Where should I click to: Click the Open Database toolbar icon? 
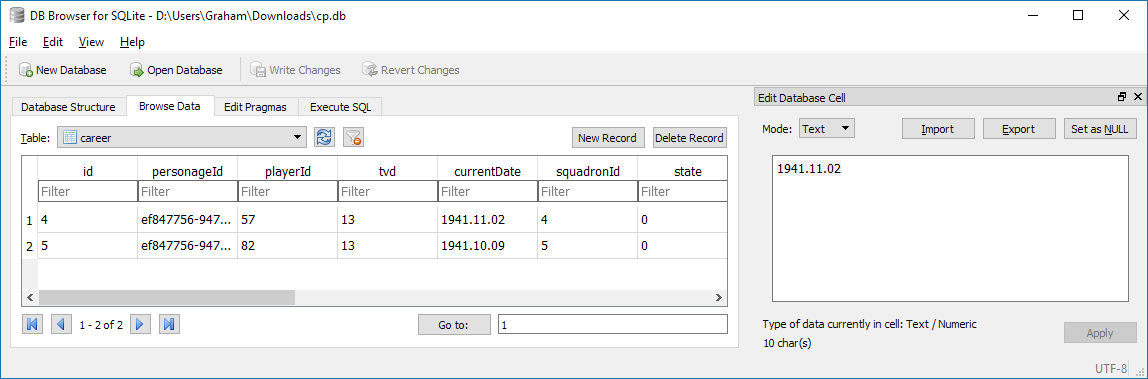pos(137,70)
